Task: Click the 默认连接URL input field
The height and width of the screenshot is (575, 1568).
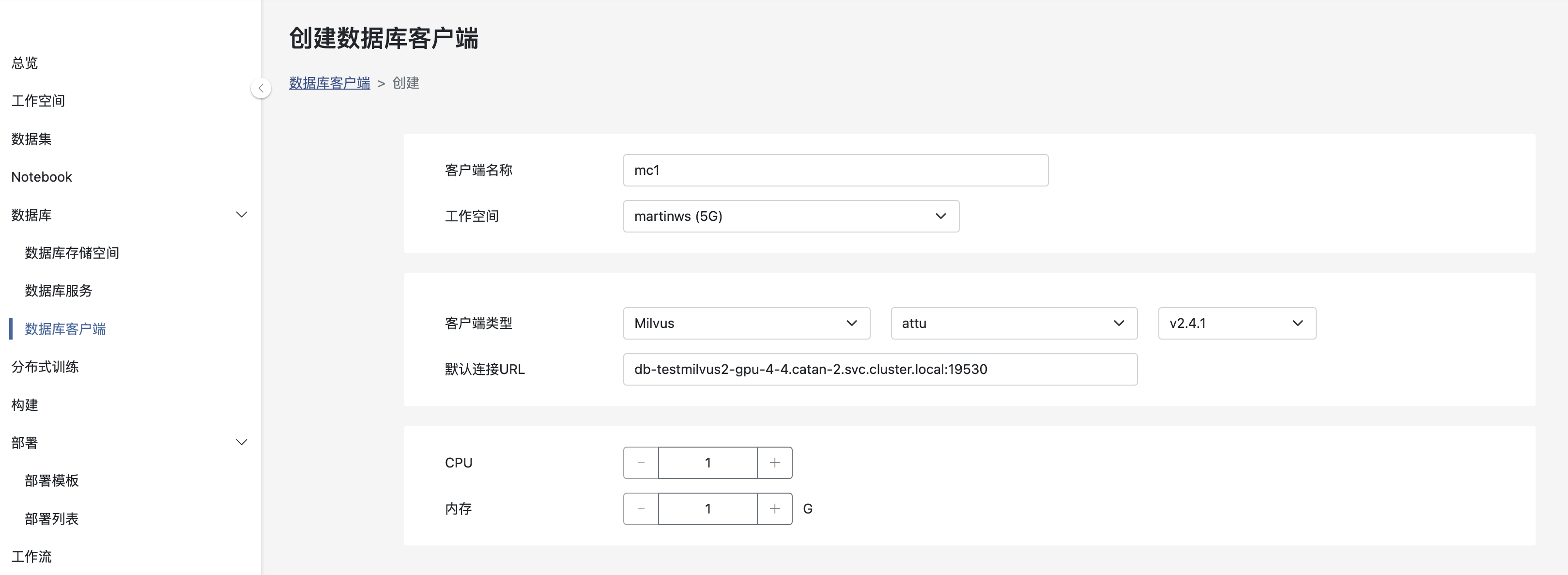Action: 879,369
